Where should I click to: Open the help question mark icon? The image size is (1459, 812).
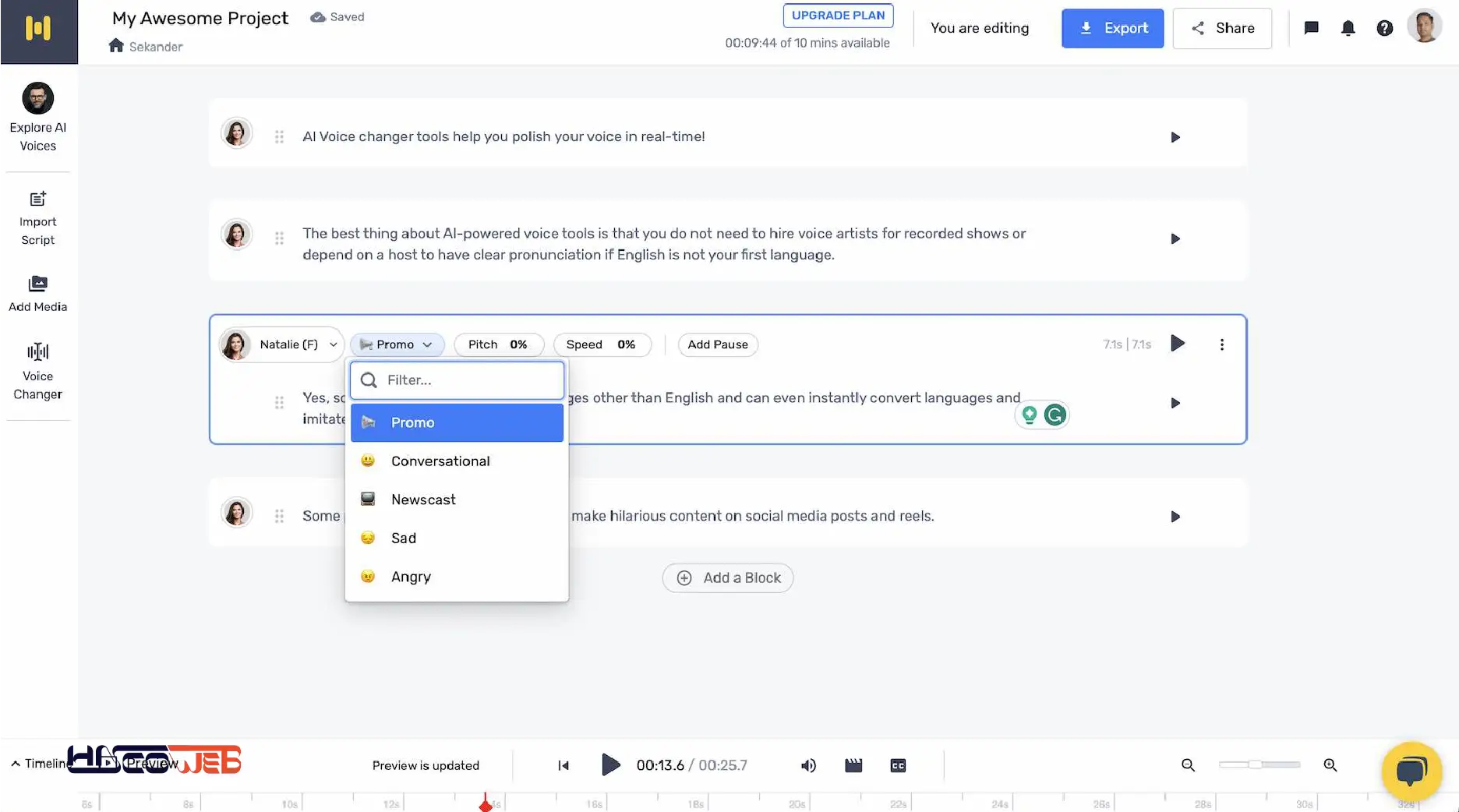point(1384,28)
